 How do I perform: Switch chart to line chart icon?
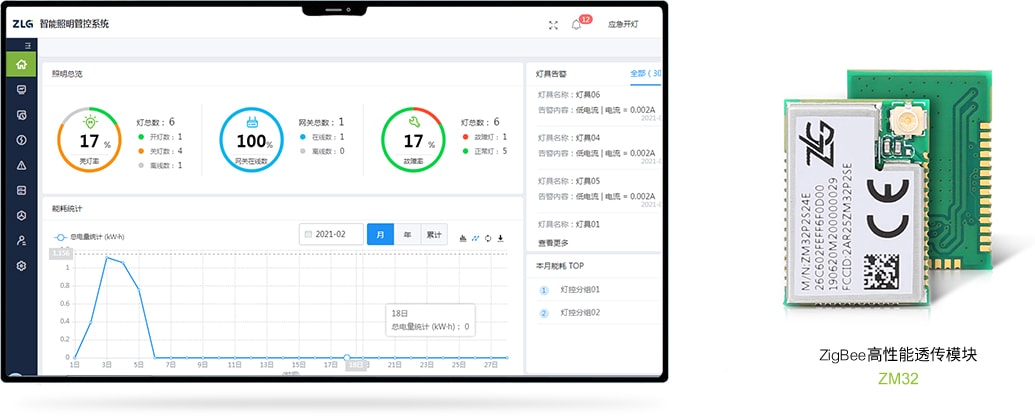[475, 238]
